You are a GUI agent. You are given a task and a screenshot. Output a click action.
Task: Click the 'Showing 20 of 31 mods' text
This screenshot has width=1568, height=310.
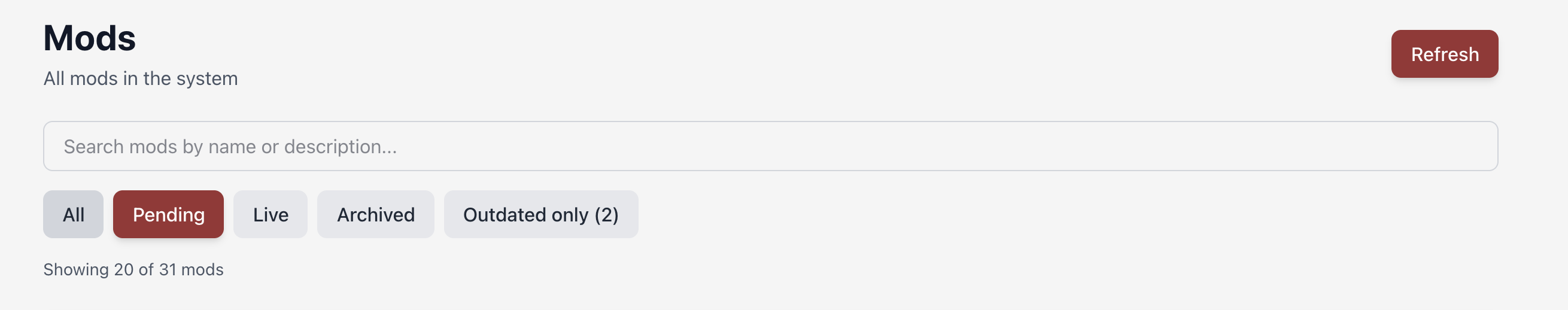point(133,269)
